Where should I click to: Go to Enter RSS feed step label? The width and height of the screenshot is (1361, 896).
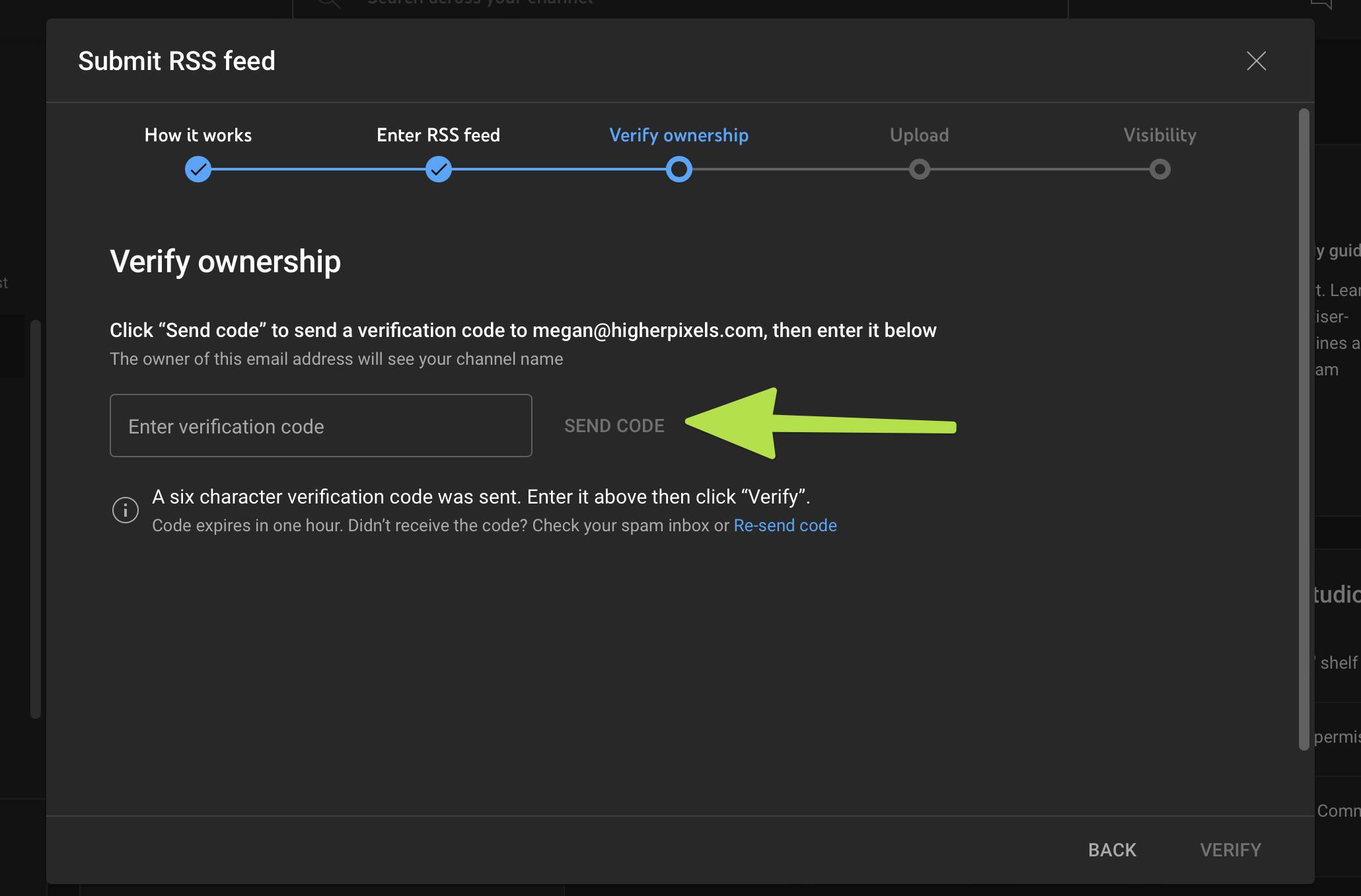438,135
